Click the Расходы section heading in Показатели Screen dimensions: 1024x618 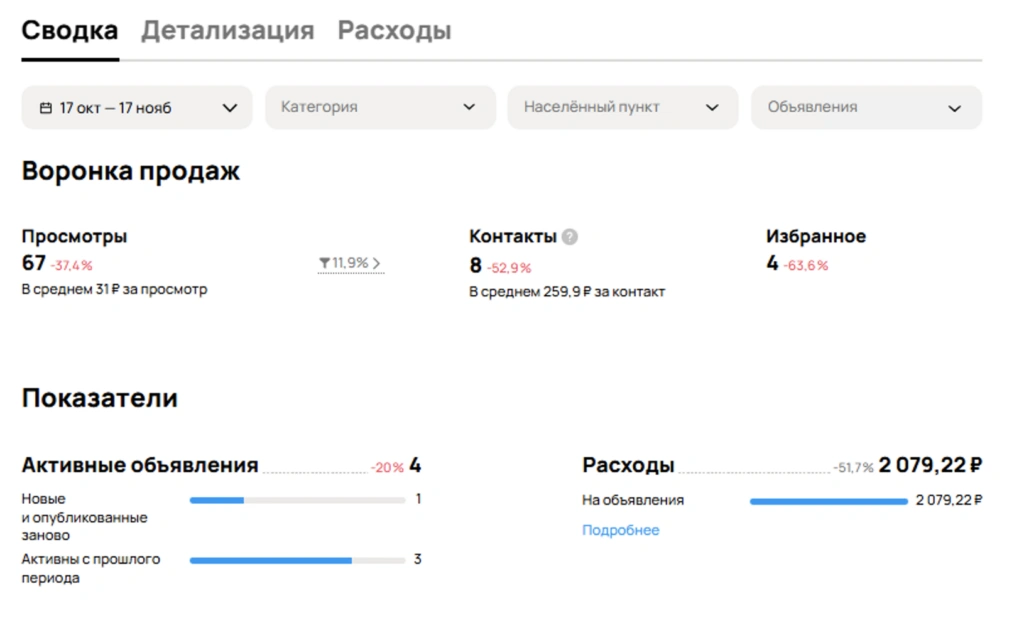[628, 465]
